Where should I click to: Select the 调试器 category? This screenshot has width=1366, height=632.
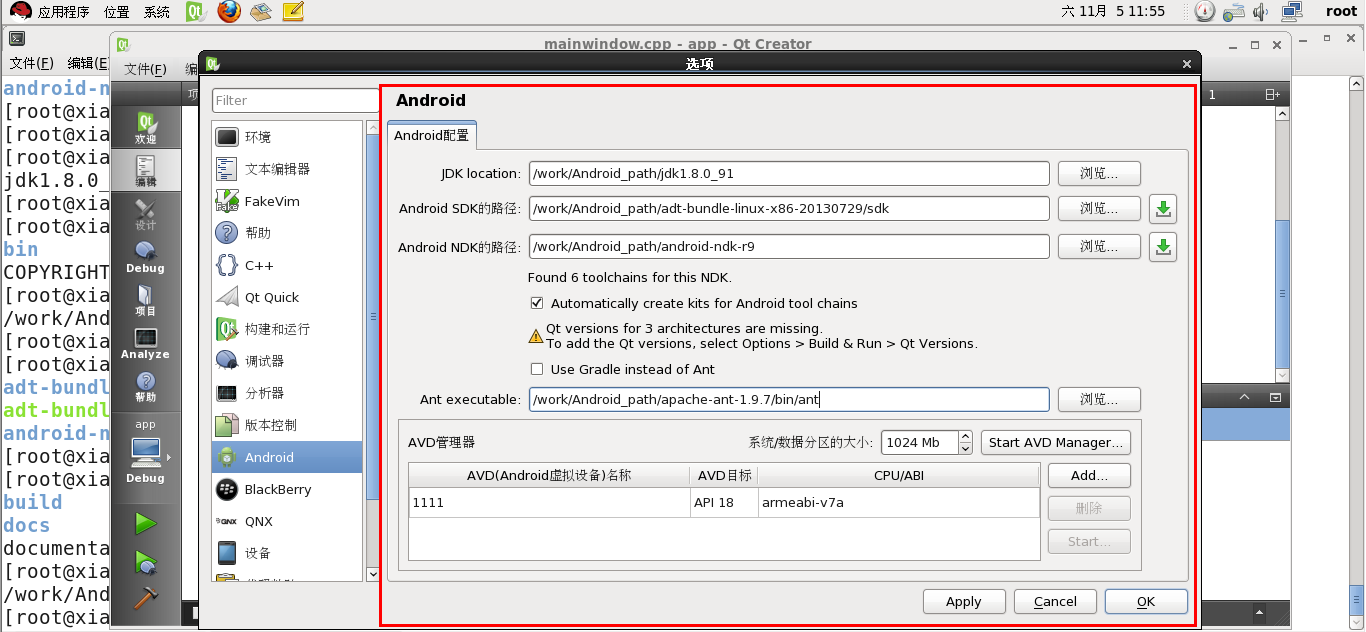click(288, 361)
